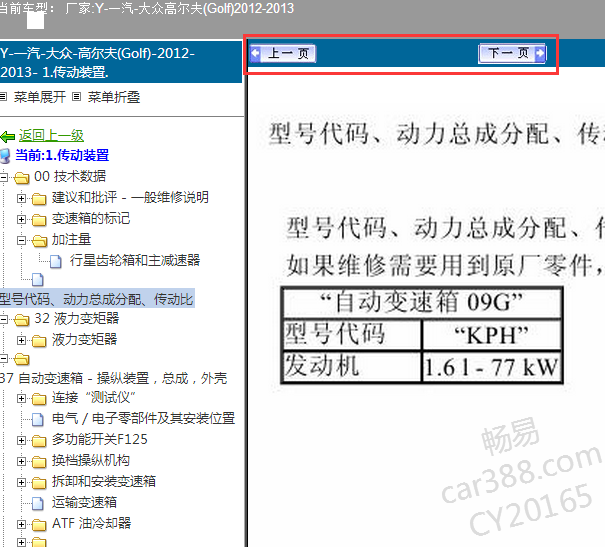This screenshot has width=605, height=547.
Task: Open the 连接 "测试仪" tree item
Action: click(94, 397)
